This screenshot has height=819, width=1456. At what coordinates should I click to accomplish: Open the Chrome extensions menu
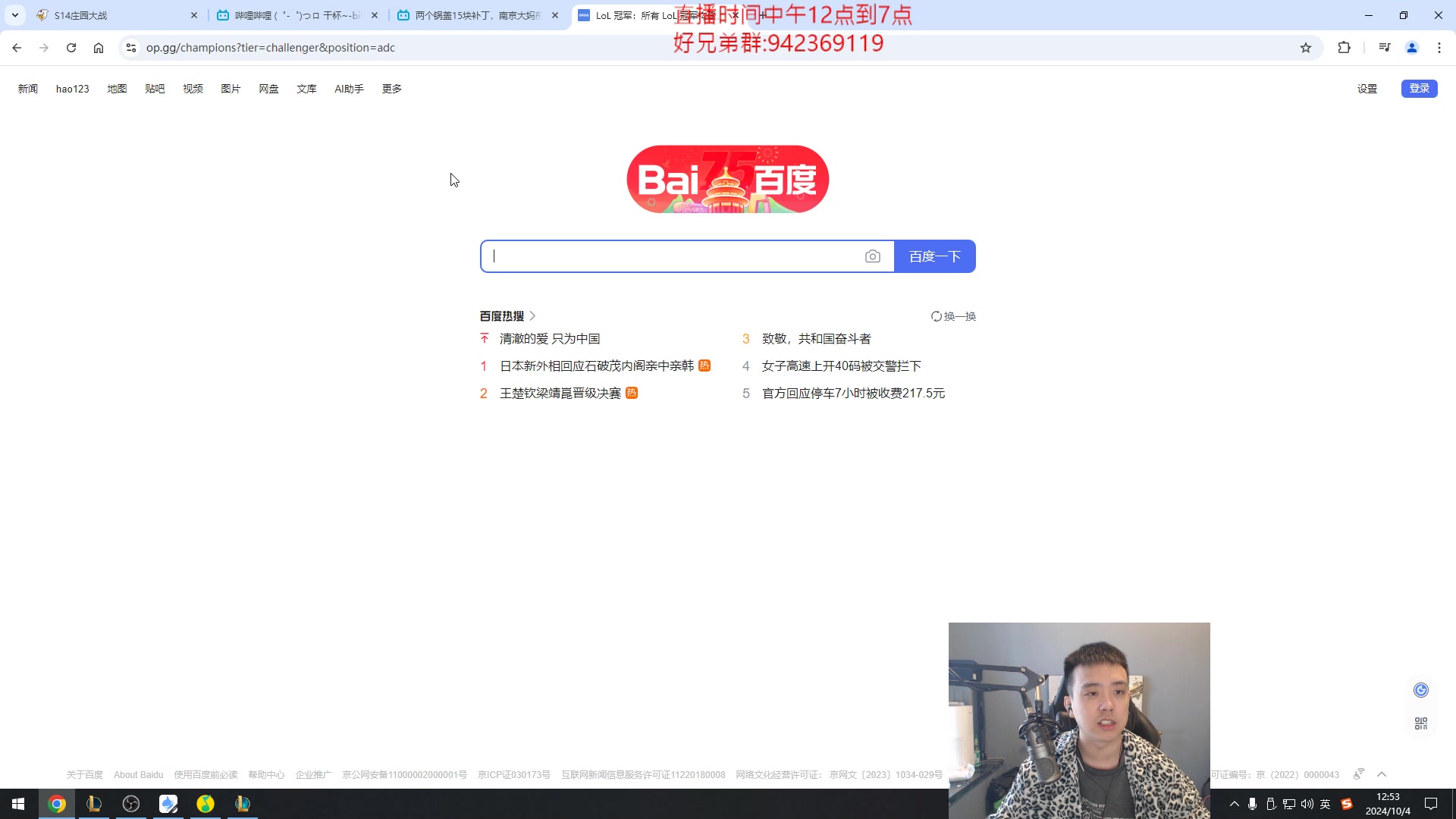(x=1344, y=48)
